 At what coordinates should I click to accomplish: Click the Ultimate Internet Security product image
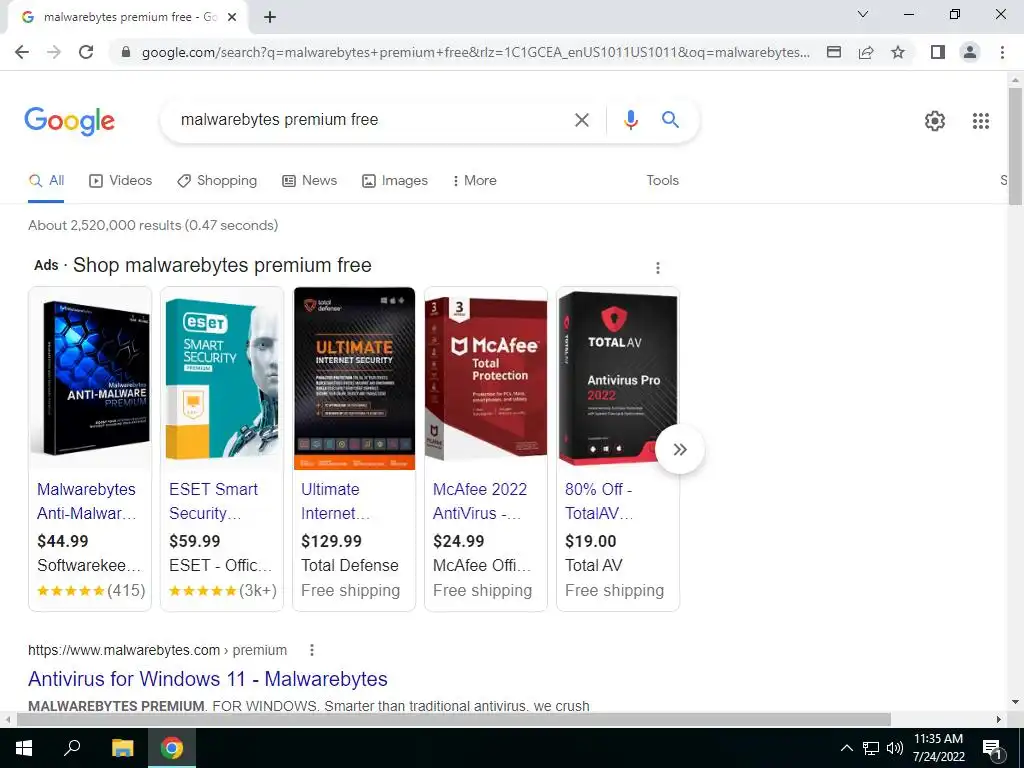[x=354, y=379]
